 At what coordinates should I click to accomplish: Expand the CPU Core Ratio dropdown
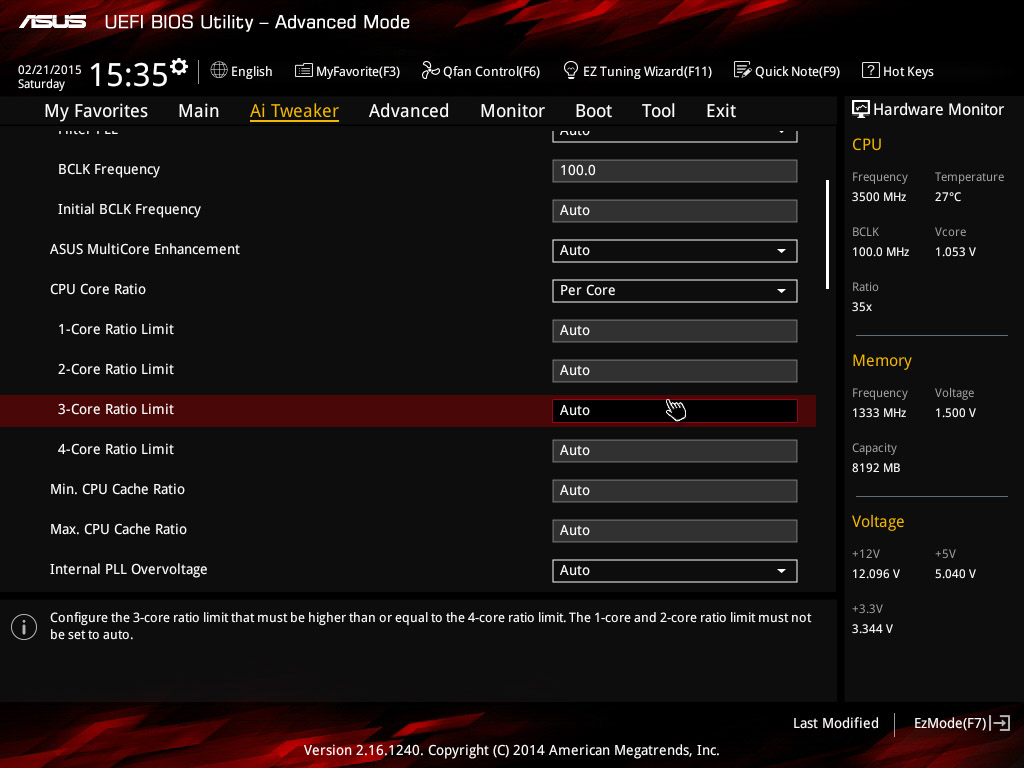point(675,291)
